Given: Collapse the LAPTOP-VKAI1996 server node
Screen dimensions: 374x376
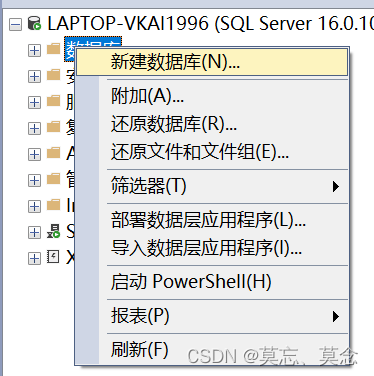Looking at the screenshot, I should pos(15,25).
